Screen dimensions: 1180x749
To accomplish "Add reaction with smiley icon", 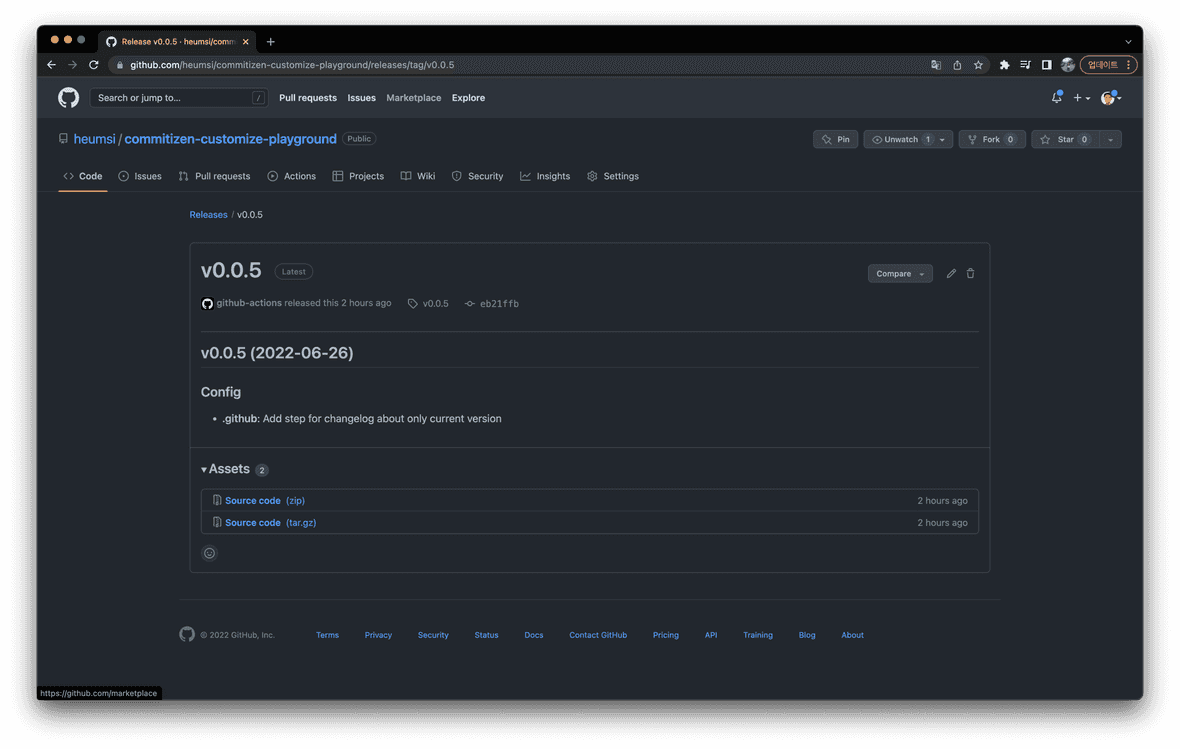I will [209, 553].
